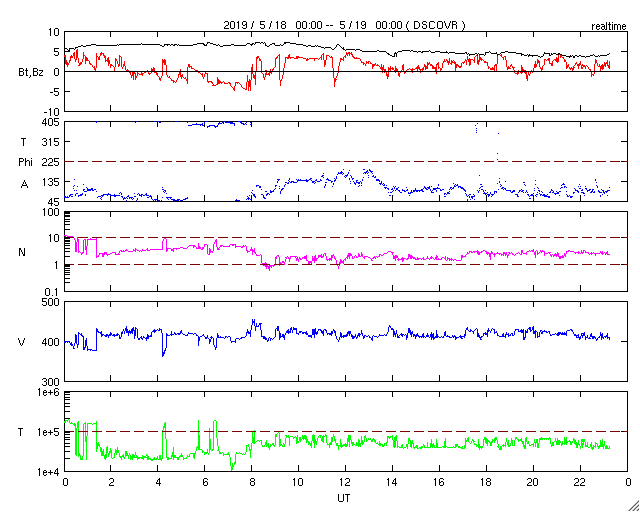Click the plot title showing the DSCOVR date range
640x512 pixels.
coord(344,25)
